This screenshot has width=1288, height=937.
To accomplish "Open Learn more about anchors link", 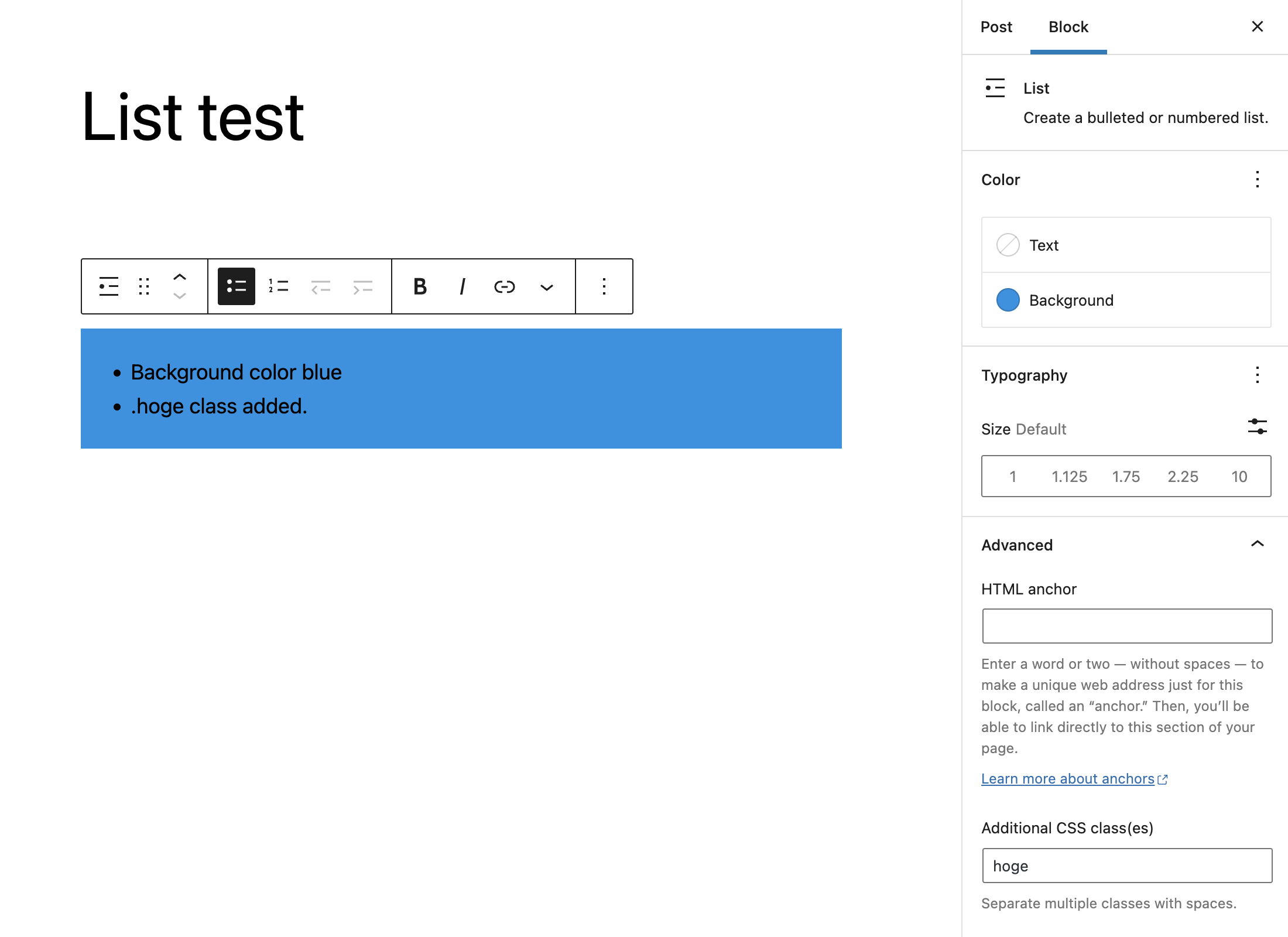I will (1068, 778).
